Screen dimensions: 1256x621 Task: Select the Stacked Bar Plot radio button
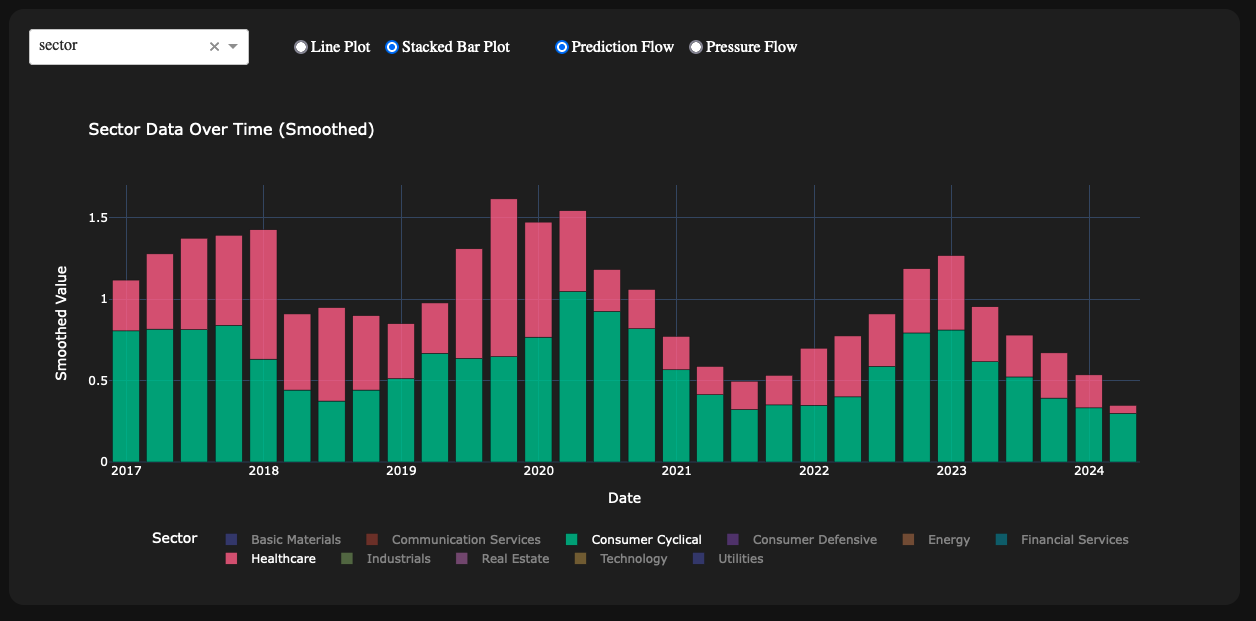pos(392,47)
